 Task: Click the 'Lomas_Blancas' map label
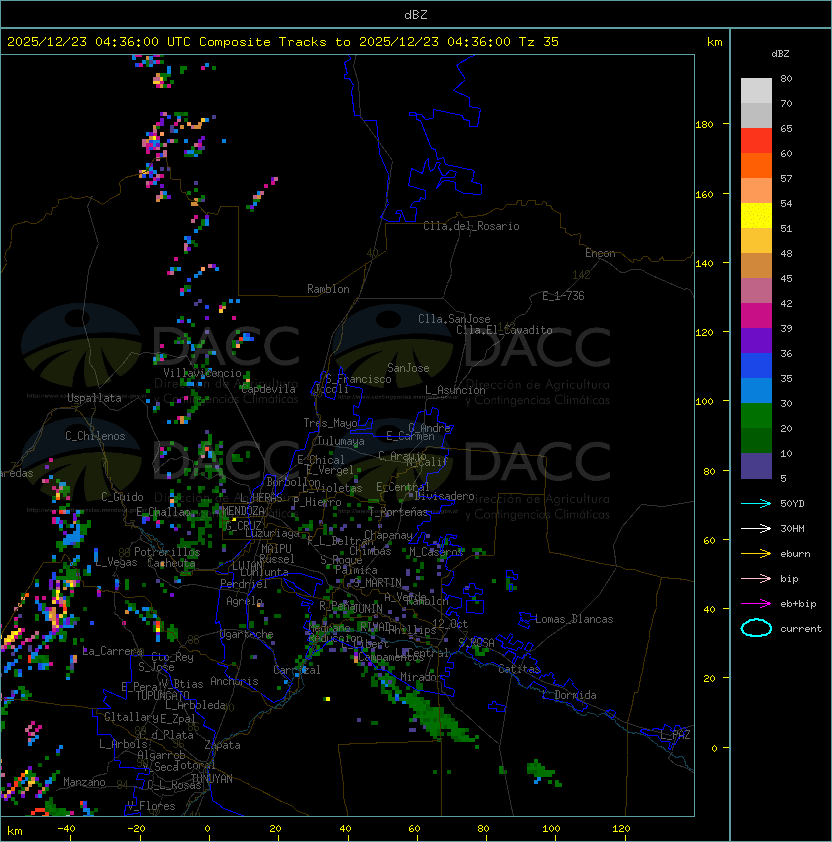pyautogui.click(x=574, y=619)
